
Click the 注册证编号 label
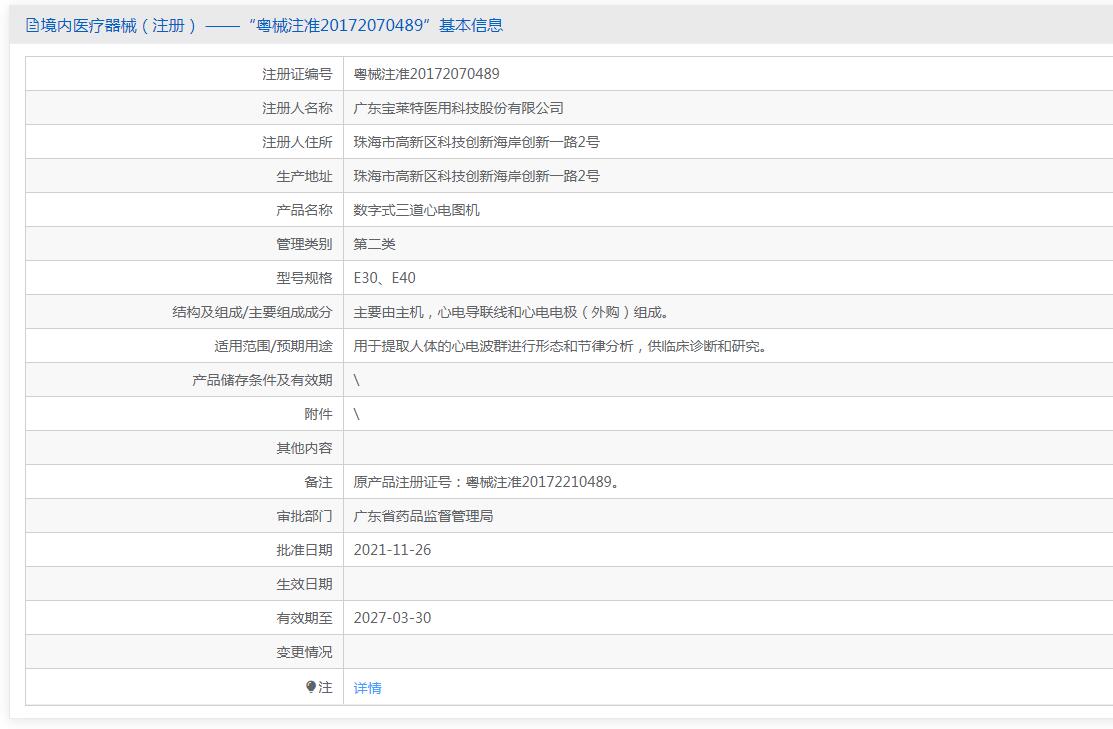click(297, 74)
